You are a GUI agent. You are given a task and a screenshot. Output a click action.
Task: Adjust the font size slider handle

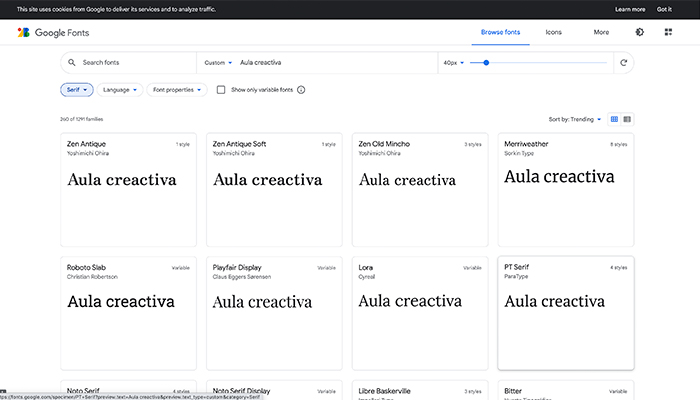486,63
